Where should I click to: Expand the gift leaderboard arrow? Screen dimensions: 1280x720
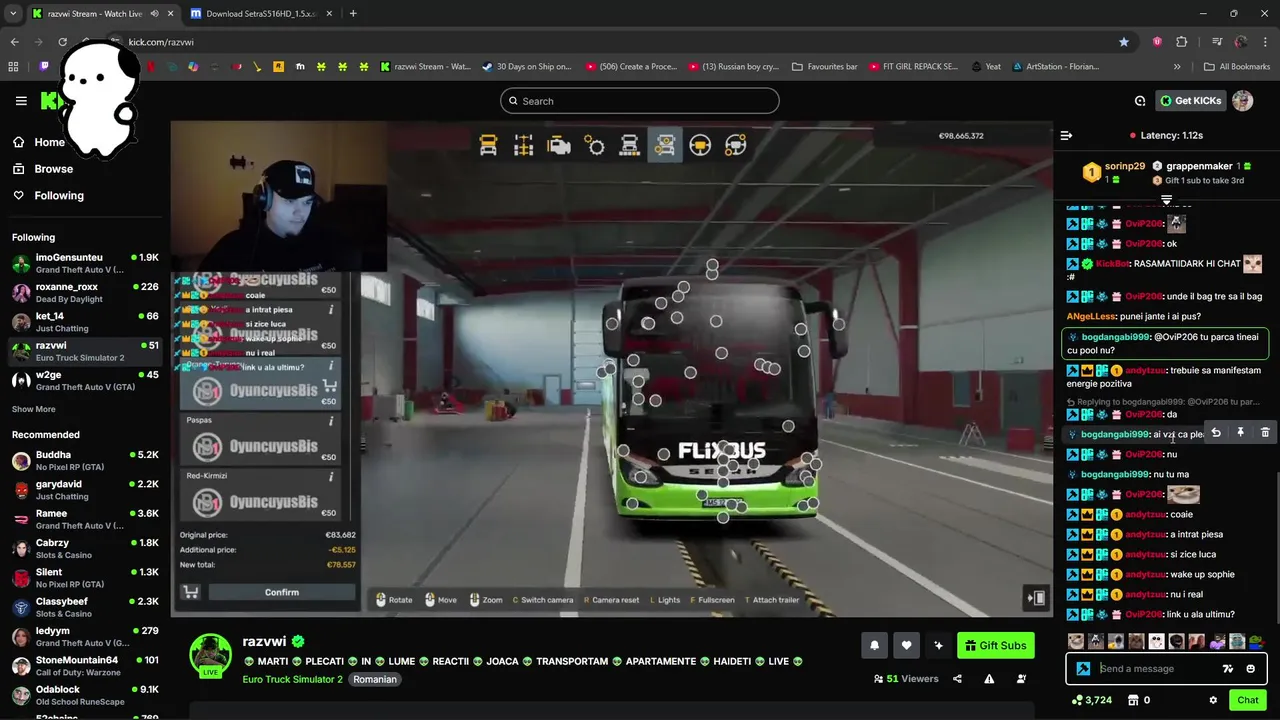pyautogui.click(x=1166, y=200)
